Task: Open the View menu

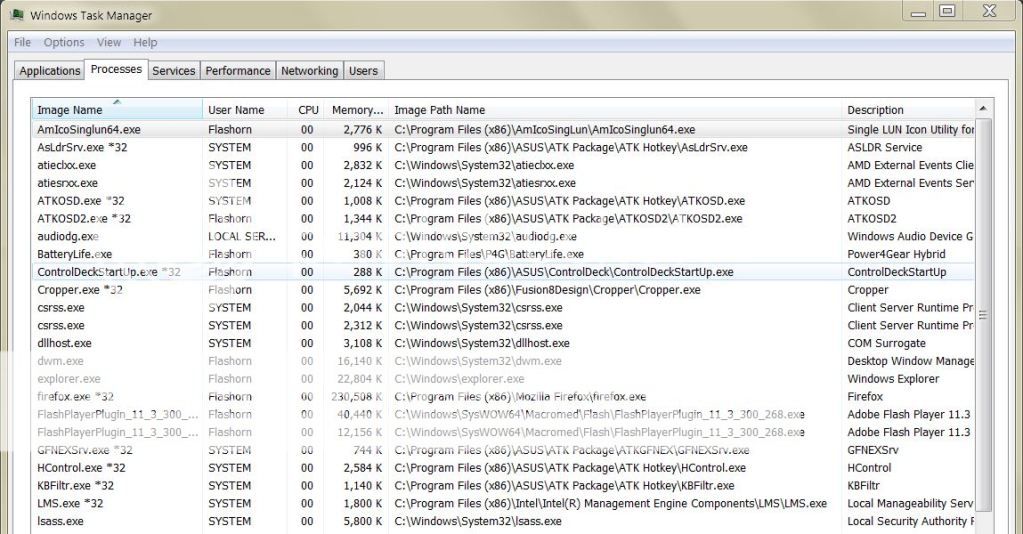Action: point(109,42)
